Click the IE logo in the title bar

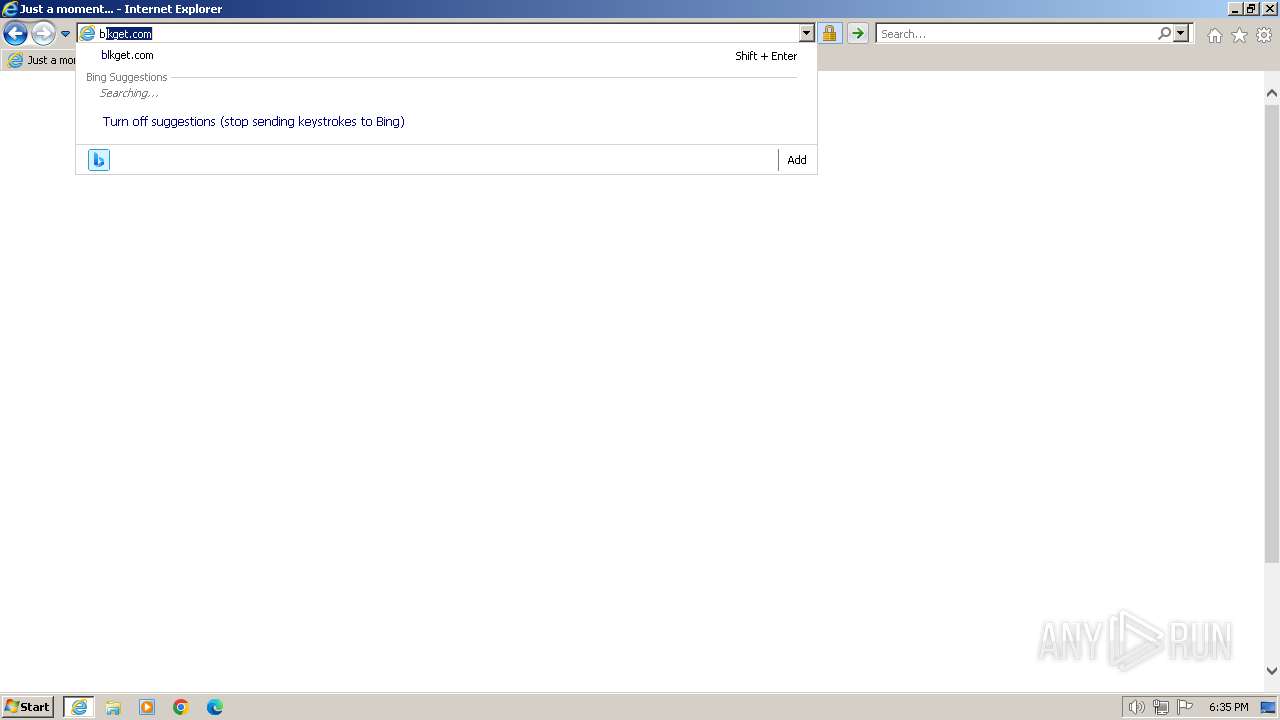(10, 9)
